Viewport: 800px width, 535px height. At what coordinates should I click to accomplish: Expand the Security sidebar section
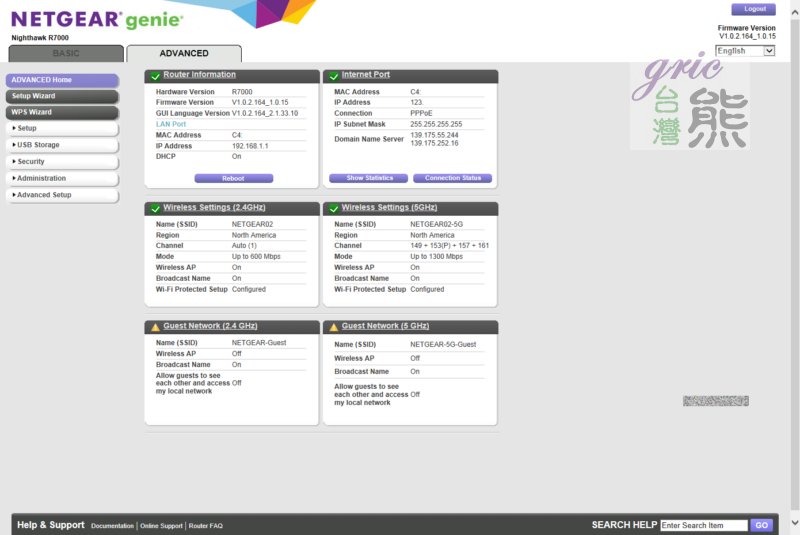tap(62, 162)
